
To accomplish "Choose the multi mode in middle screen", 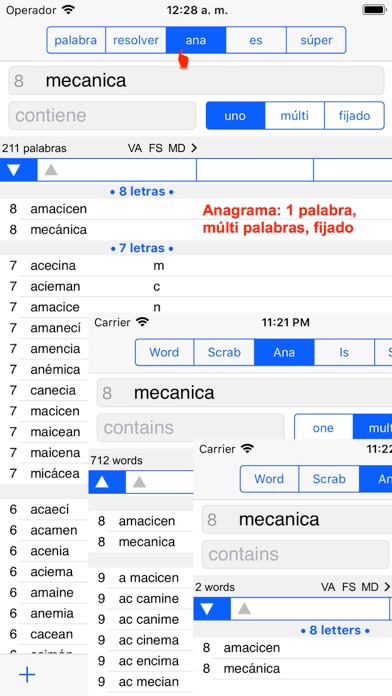I will 372,428.
